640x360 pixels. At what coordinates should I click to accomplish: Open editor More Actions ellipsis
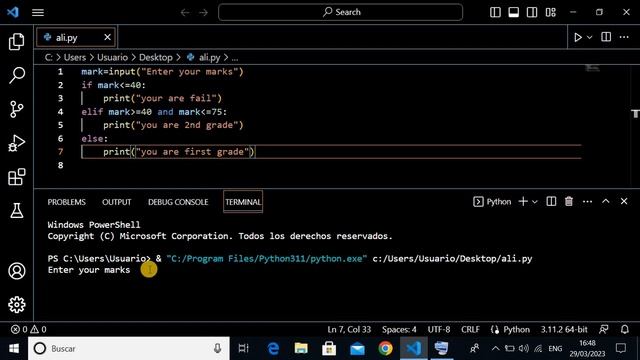[x=624, y=37]
